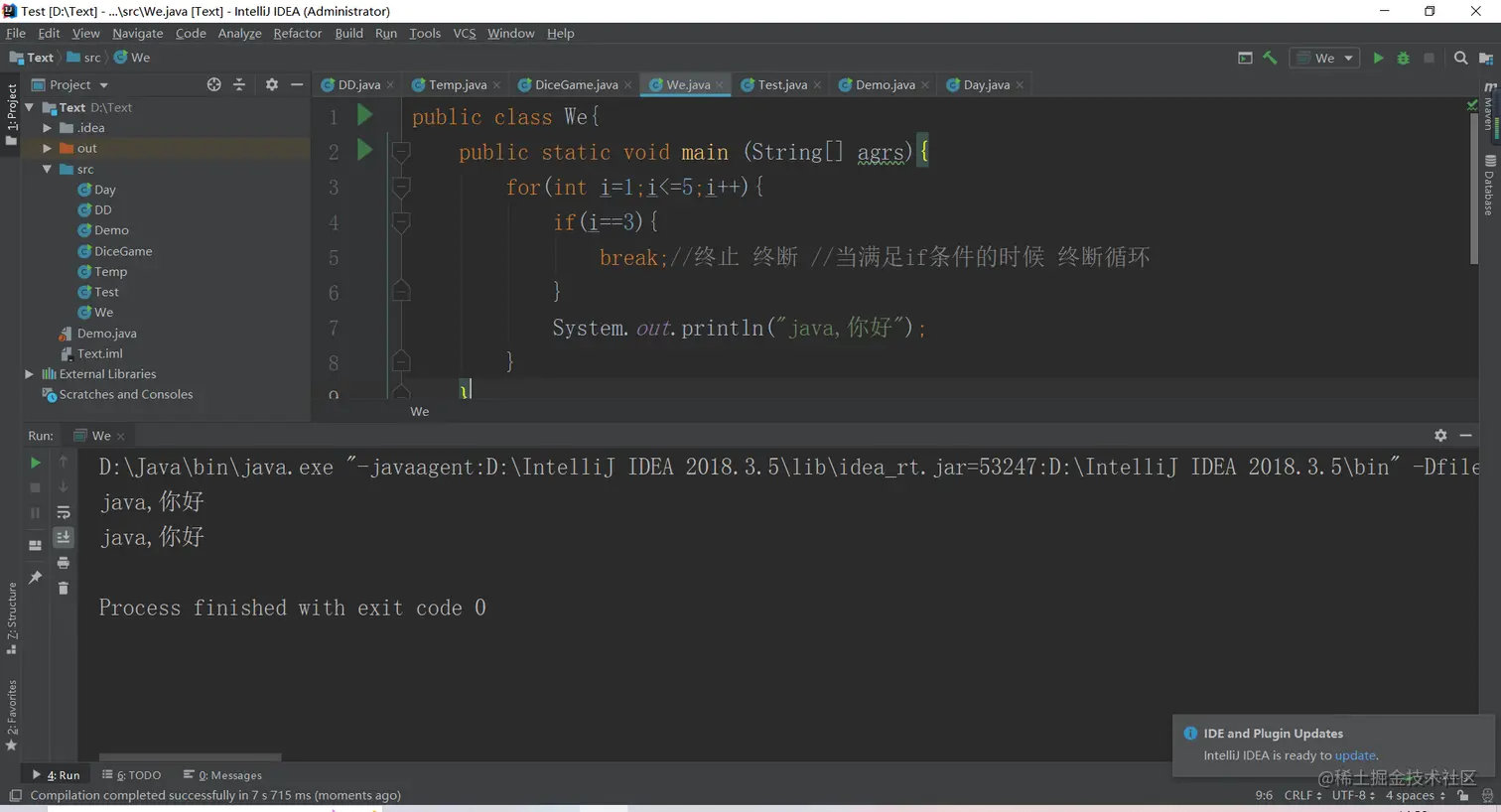Click run gutter arrow beside main method
This screenshot has height=812, width=1501.
364,150
